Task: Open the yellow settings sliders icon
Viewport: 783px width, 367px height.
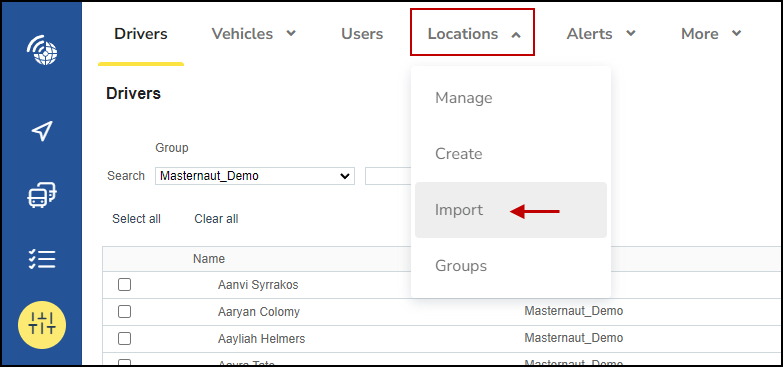Action: 42,325
